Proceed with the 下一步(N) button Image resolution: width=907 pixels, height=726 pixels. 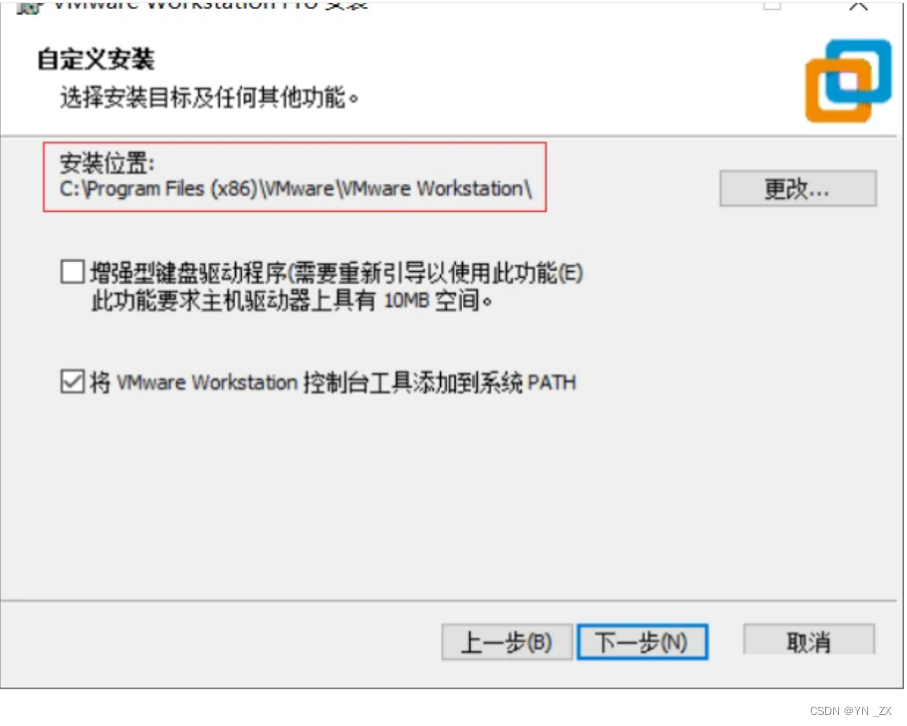pyautogui.click(x=642, y=642)
